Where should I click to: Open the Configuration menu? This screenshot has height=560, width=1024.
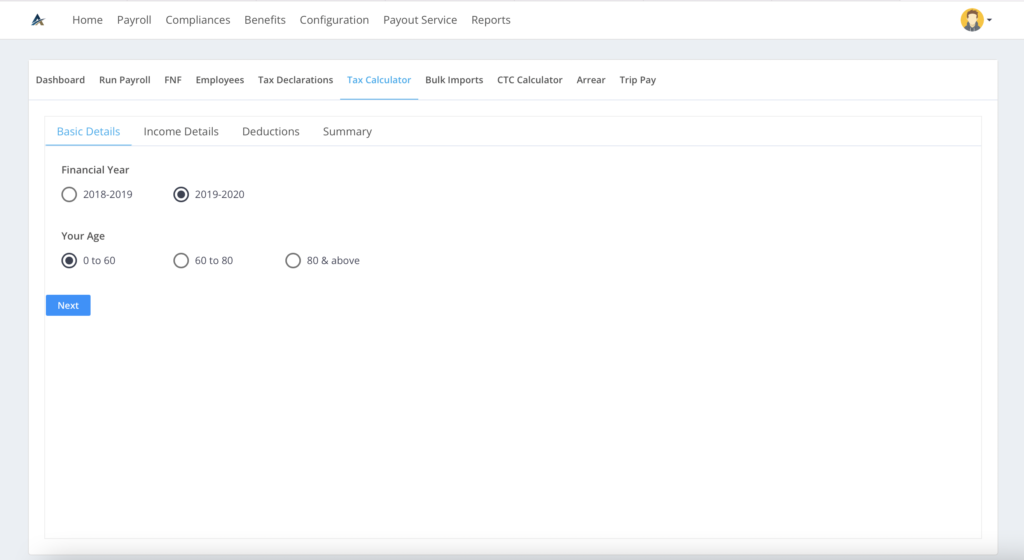point(334,20)
